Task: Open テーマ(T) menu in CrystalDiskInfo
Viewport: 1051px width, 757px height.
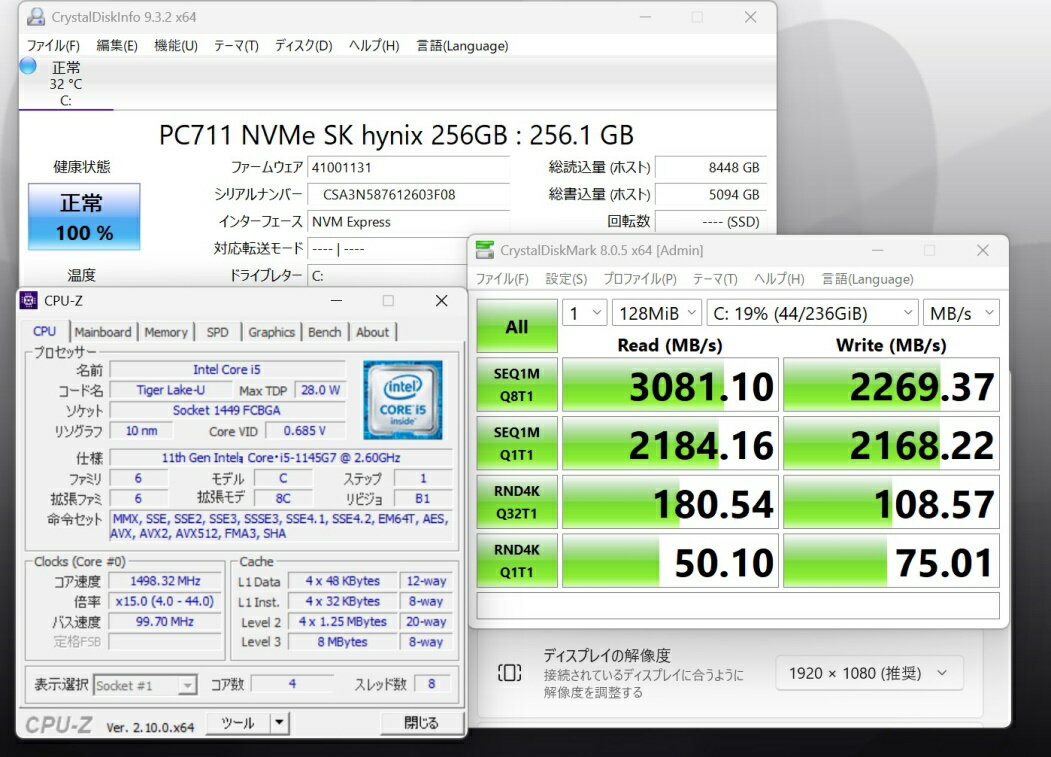Action: 236,46
